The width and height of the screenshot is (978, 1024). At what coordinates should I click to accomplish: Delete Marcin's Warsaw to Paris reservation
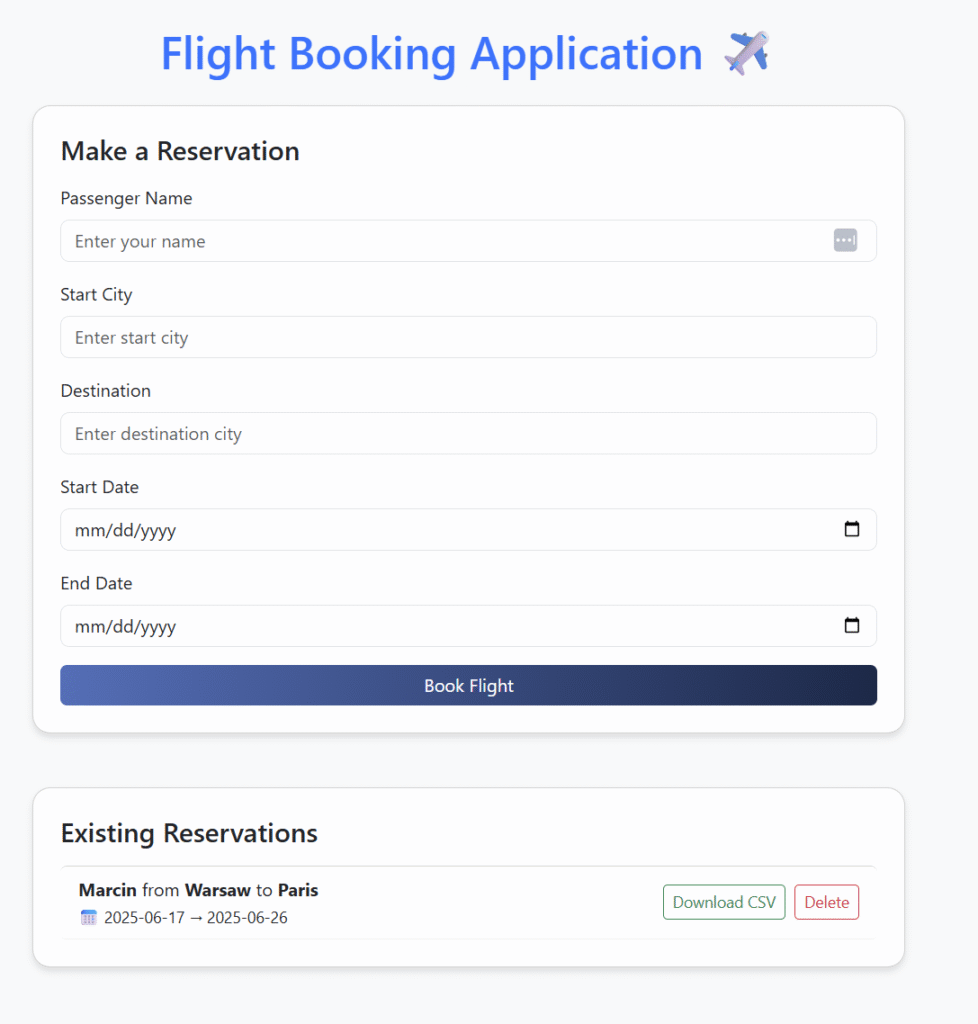tap(826, 902)
